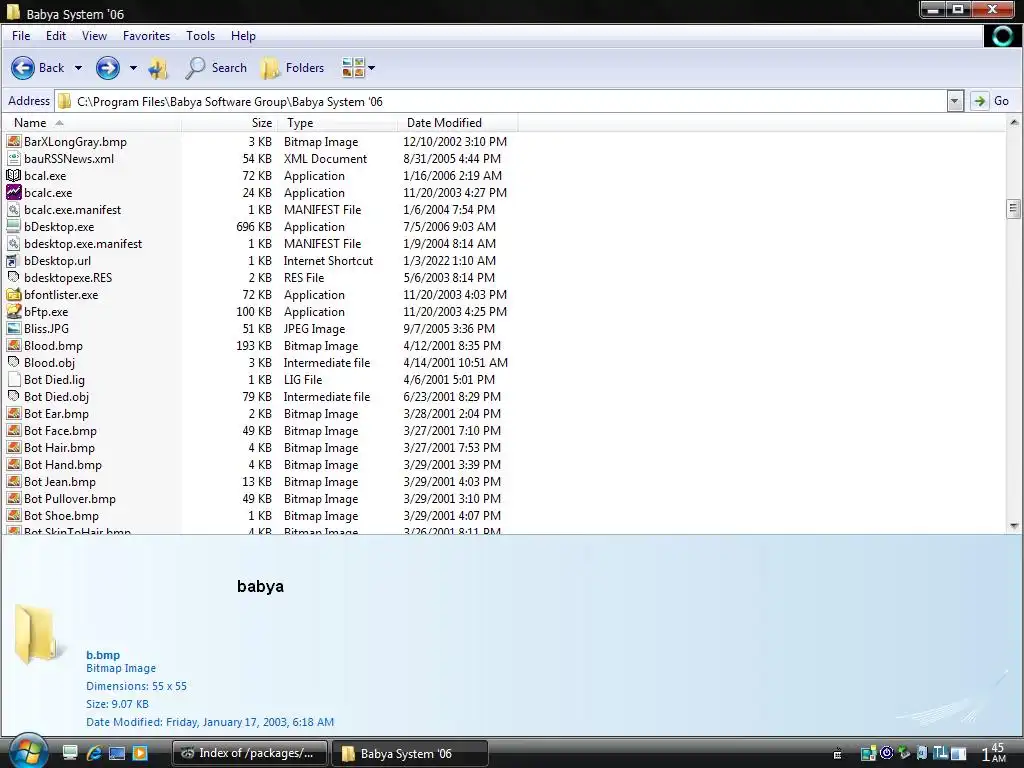This screenshot has width=1024, height=768.
Task: Select the bFtp.exe application icon
Action: 13,312
